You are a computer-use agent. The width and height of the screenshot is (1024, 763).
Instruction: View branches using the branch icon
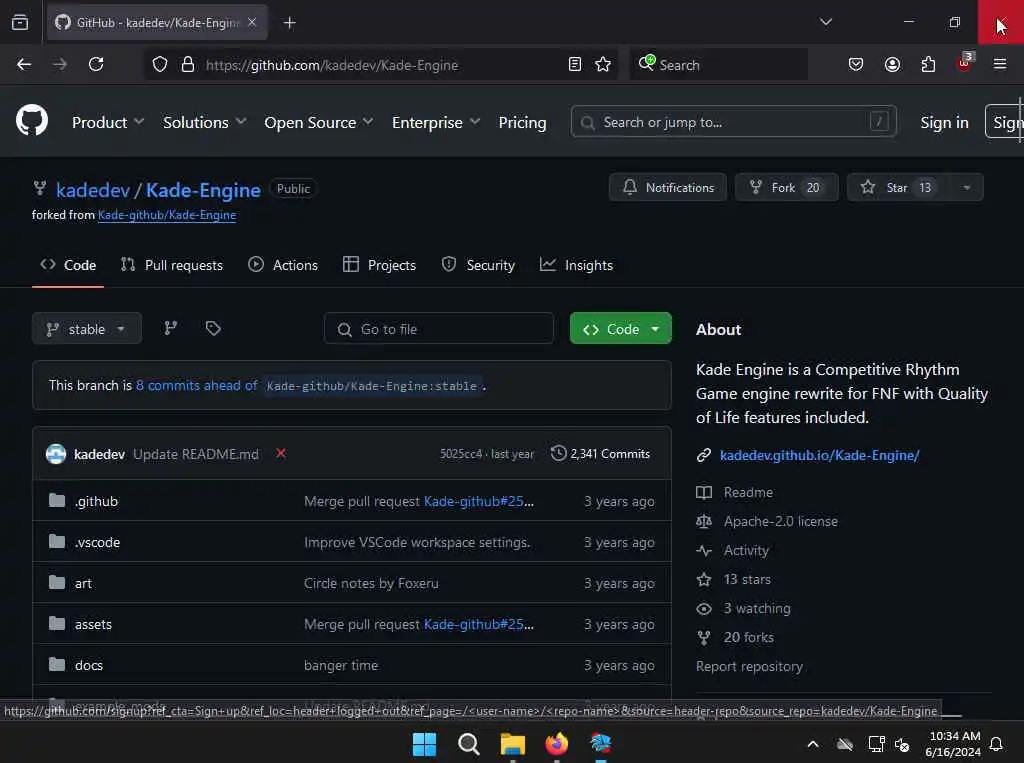(170, 328)
